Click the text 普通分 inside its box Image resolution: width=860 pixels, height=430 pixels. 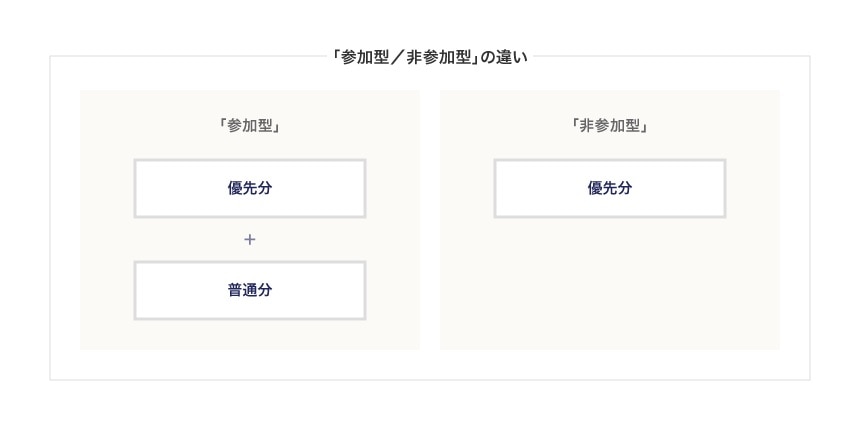tap(250, 291)
